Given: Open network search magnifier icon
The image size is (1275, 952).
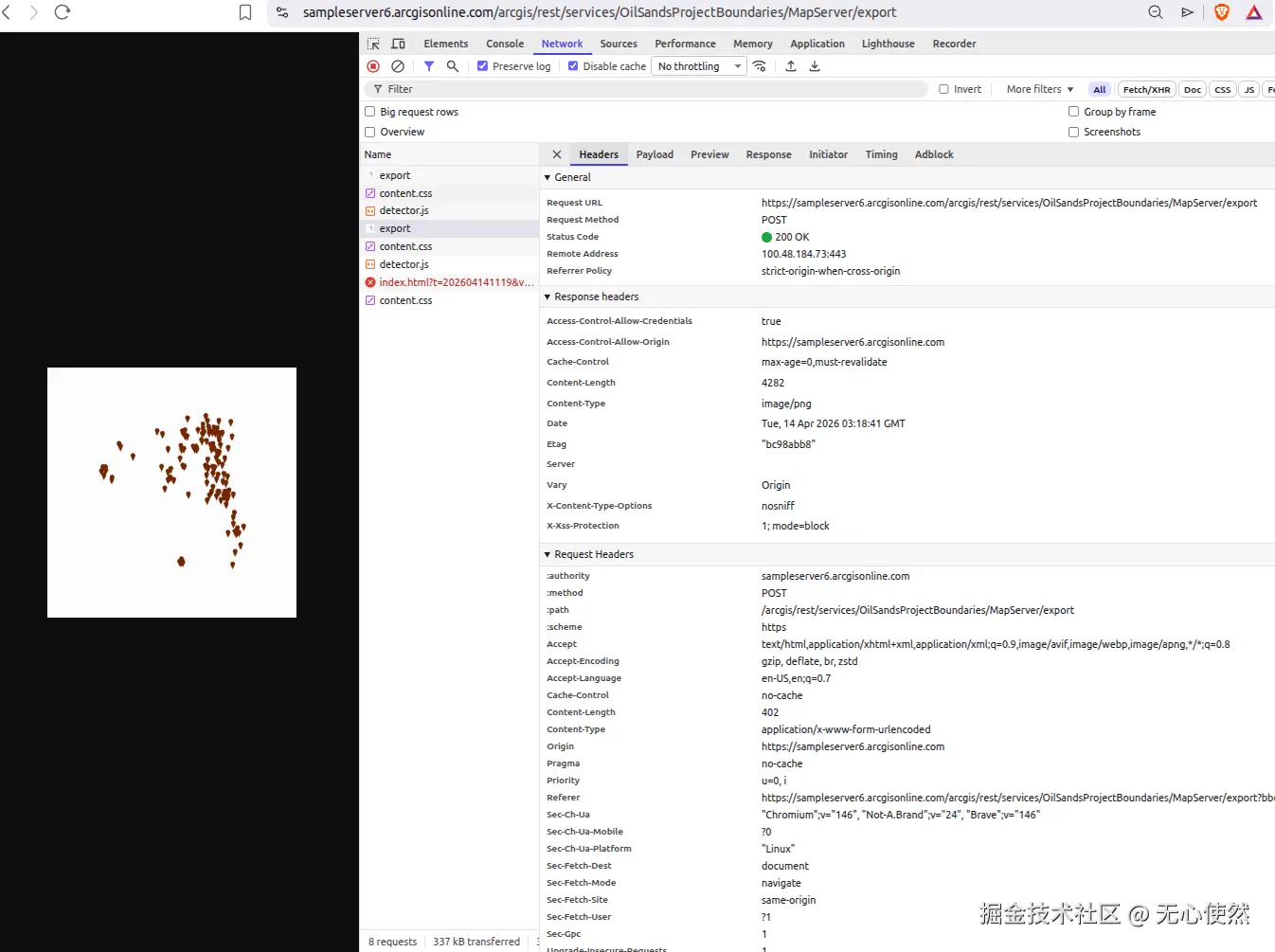Looking at the screenshot, I should point(453,66).
